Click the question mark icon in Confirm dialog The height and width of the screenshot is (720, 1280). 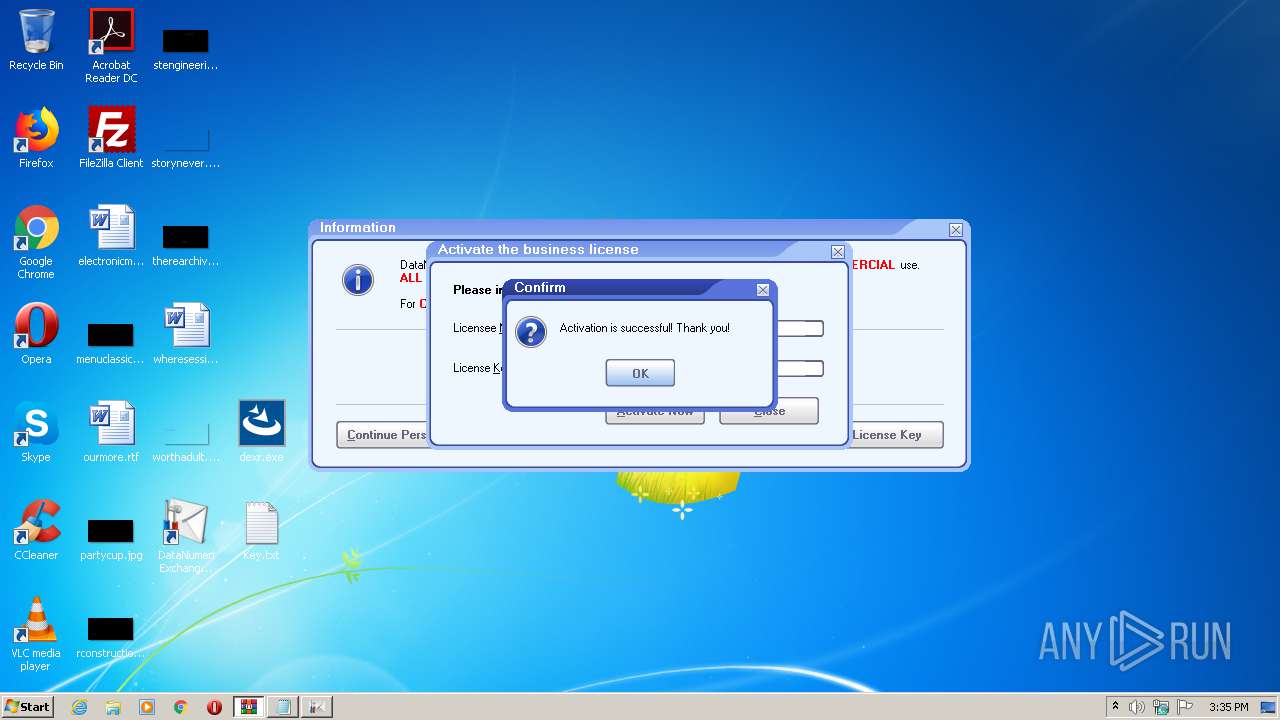point(531,332)
